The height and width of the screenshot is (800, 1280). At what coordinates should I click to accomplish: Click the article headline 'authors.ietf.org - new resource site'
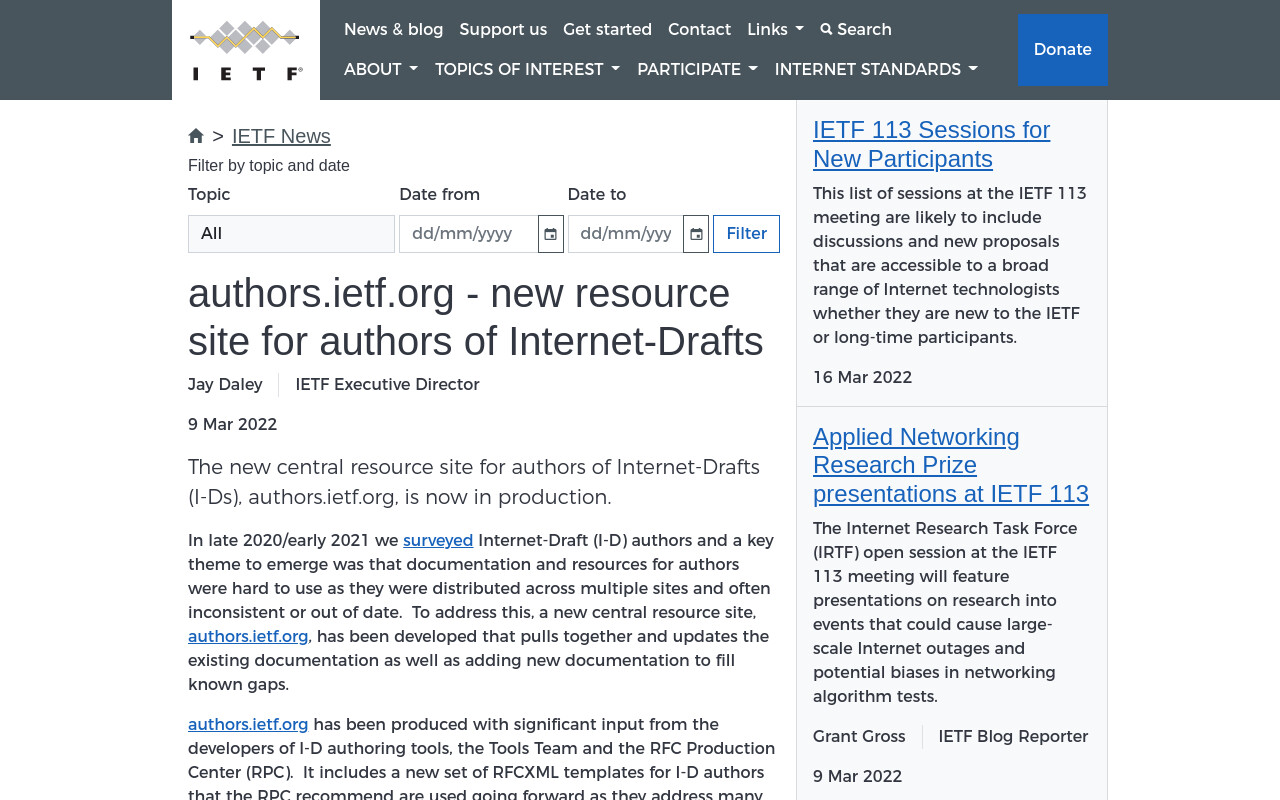pos(476,317)
